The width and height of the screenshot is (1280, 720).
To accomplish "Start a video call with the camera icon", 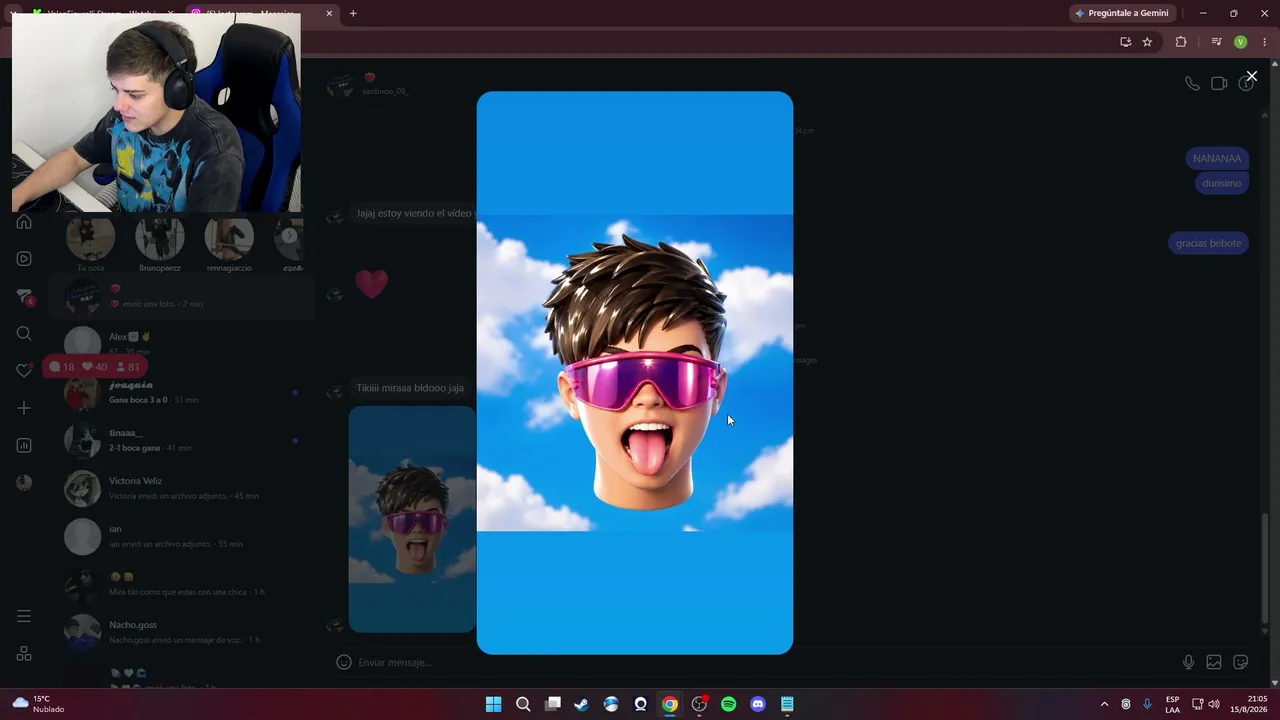I will pos(1219,84).
